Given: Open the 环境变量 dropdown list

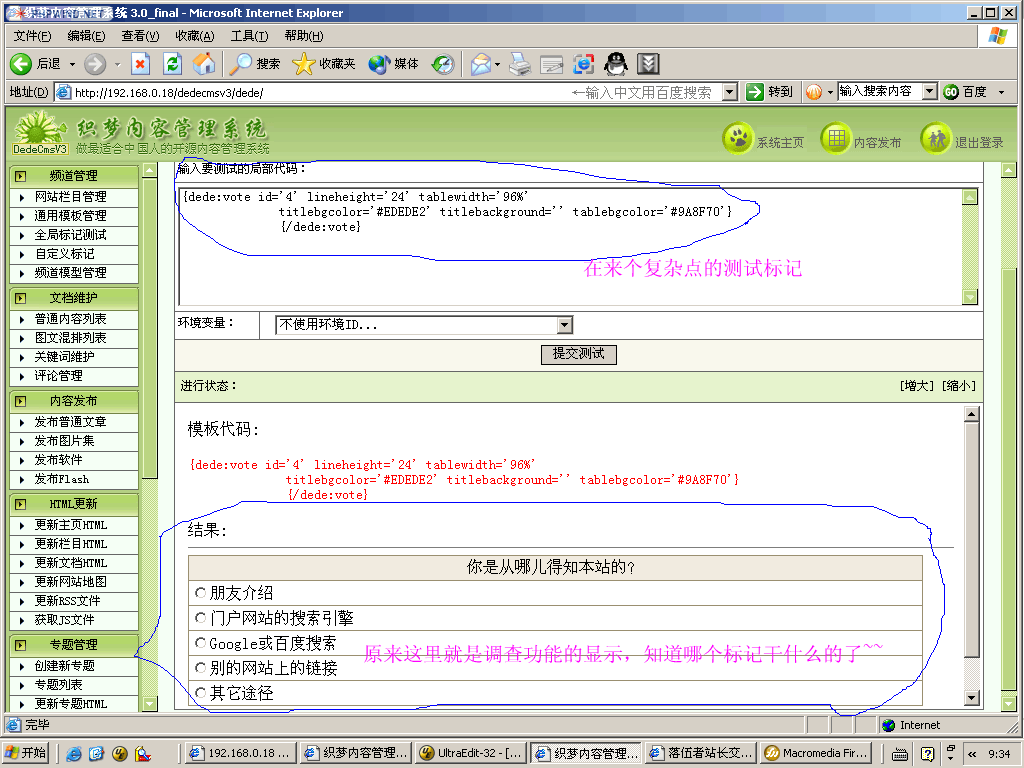Looking at the screenshot, I should (565, 325).
